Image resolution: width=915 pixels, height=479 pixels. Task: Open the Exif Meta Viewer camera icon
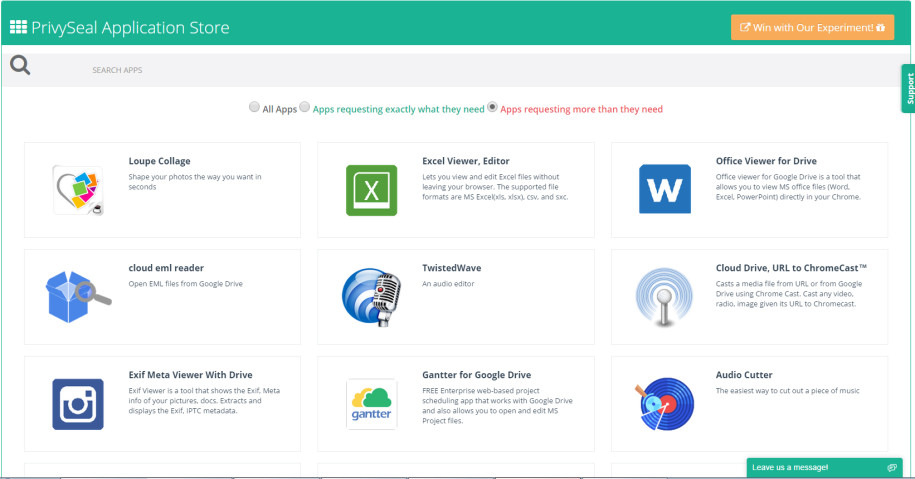click(78, 404)
